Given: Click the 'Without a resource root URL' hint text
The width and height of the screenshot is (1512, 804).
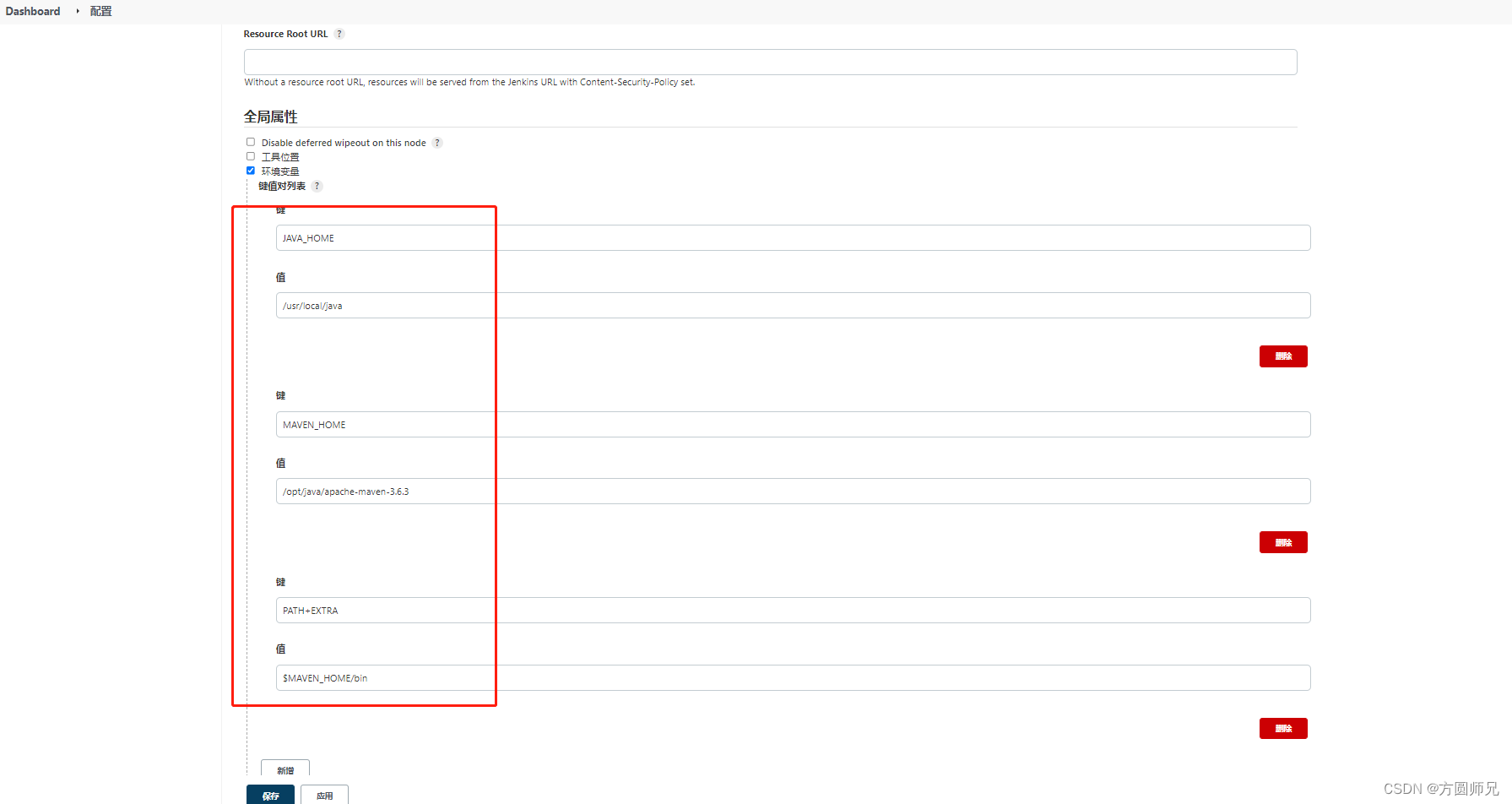Looking at the screenshot, I should coord(469,82).
